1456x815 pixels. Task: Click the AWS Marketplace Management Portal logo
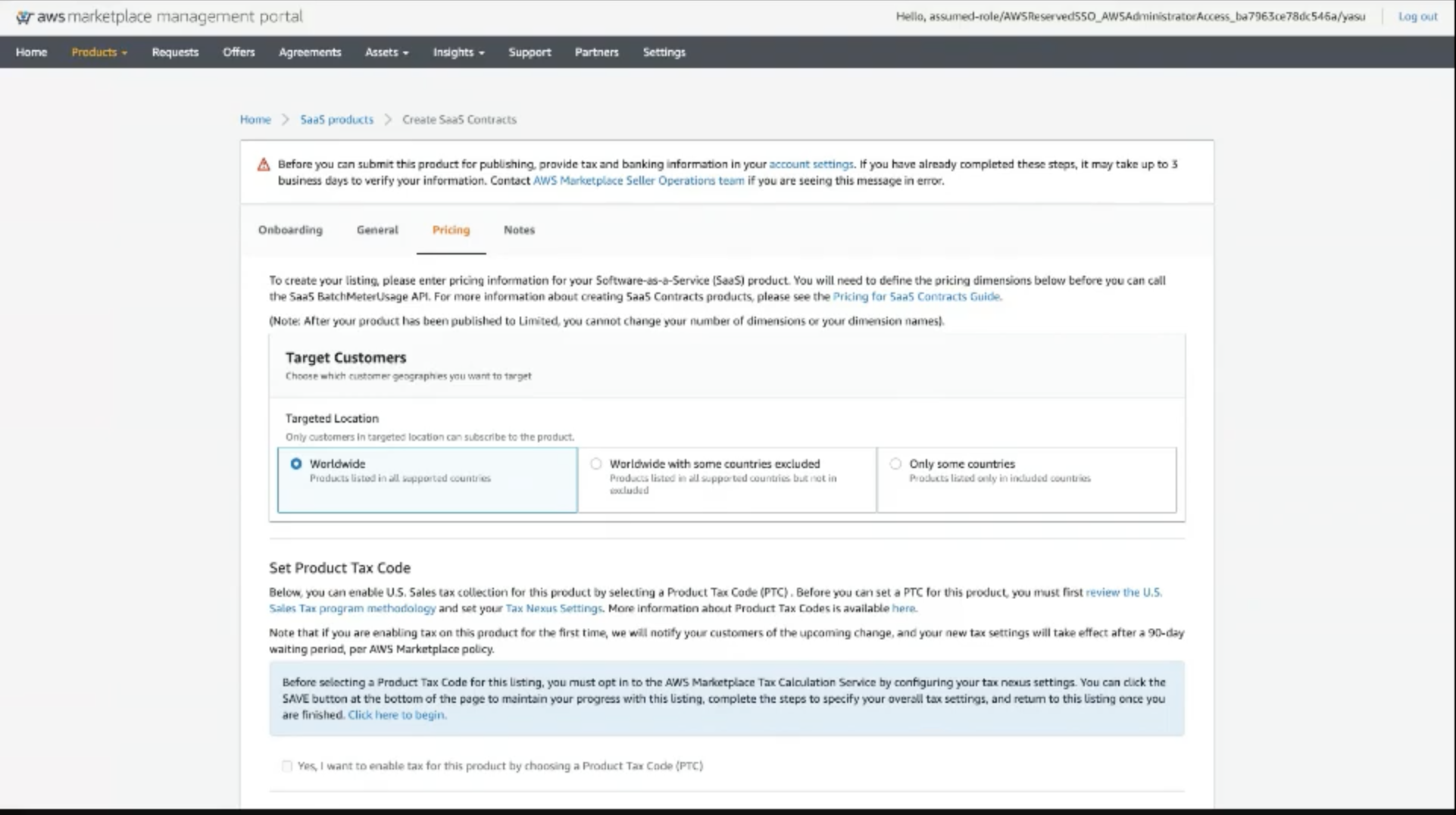tap(159, 17)
